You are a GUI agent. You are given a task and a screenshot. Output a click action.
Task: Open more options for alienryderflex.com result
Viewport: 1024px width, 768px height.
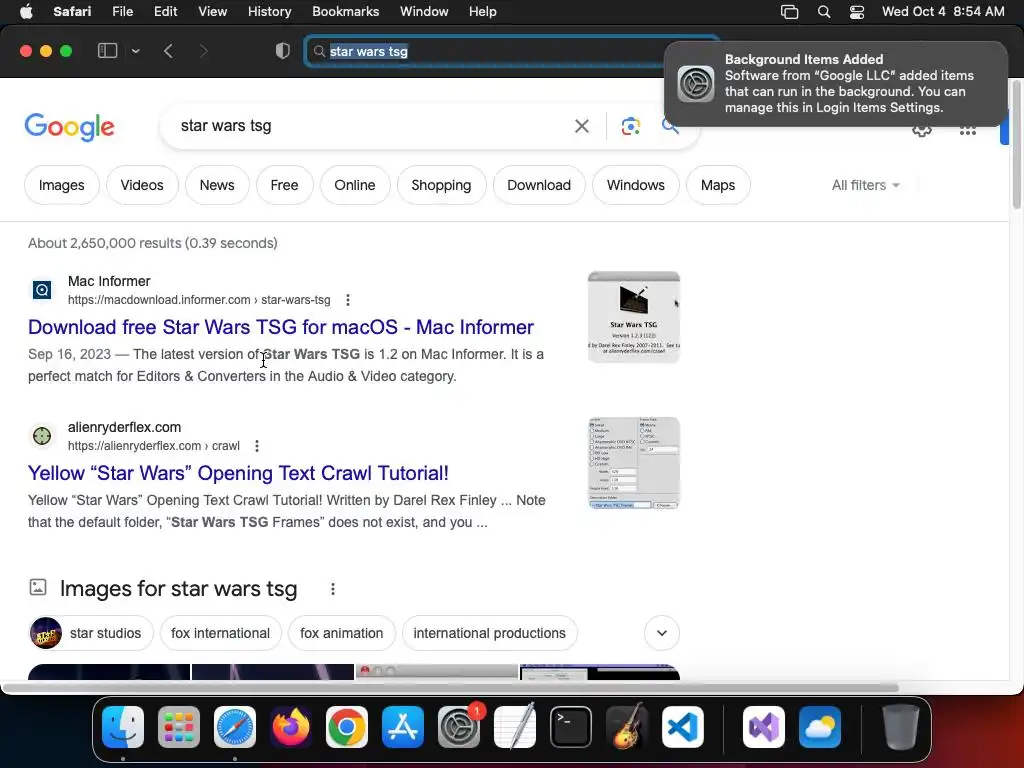(x=257, y=446)
